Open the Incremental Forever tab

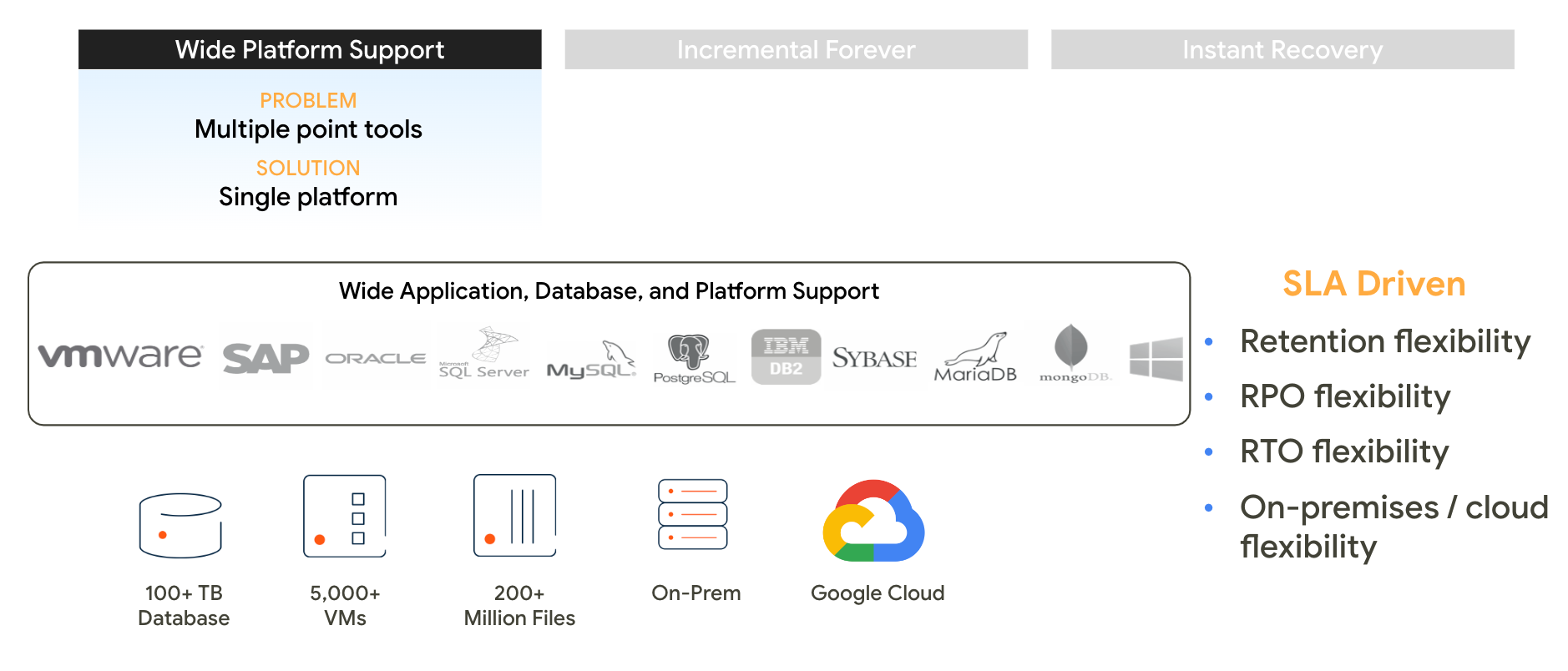pyautogui.click(x=796, y=49)
